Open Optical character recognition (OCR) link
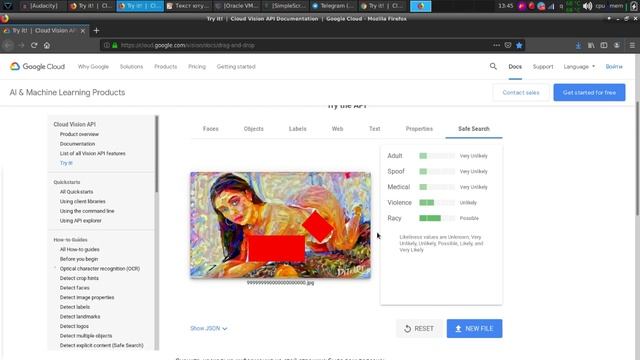 pyautogui.click(x=100, y=269)
